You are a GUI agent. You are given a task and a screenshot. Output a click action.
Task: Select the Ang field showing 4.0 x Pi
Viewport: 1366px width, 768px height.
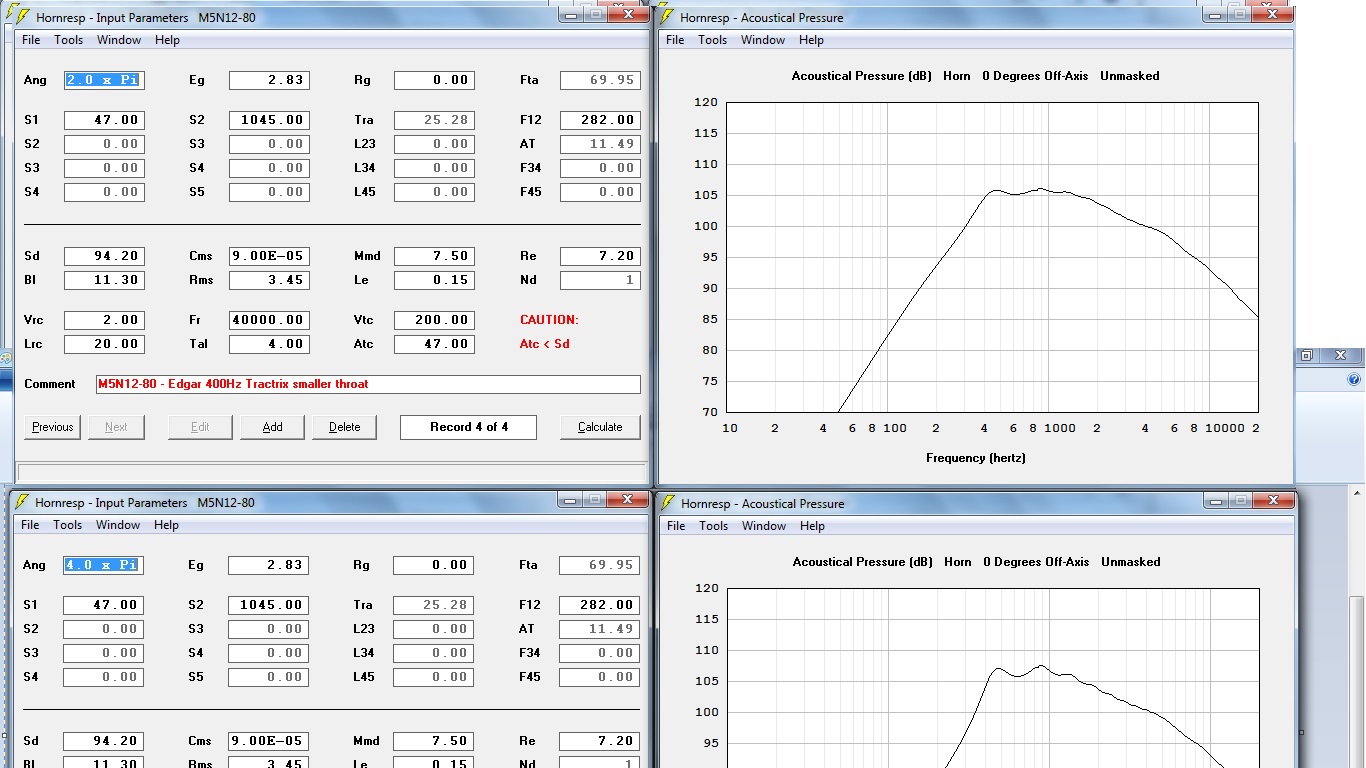click(x=103, y=565)
